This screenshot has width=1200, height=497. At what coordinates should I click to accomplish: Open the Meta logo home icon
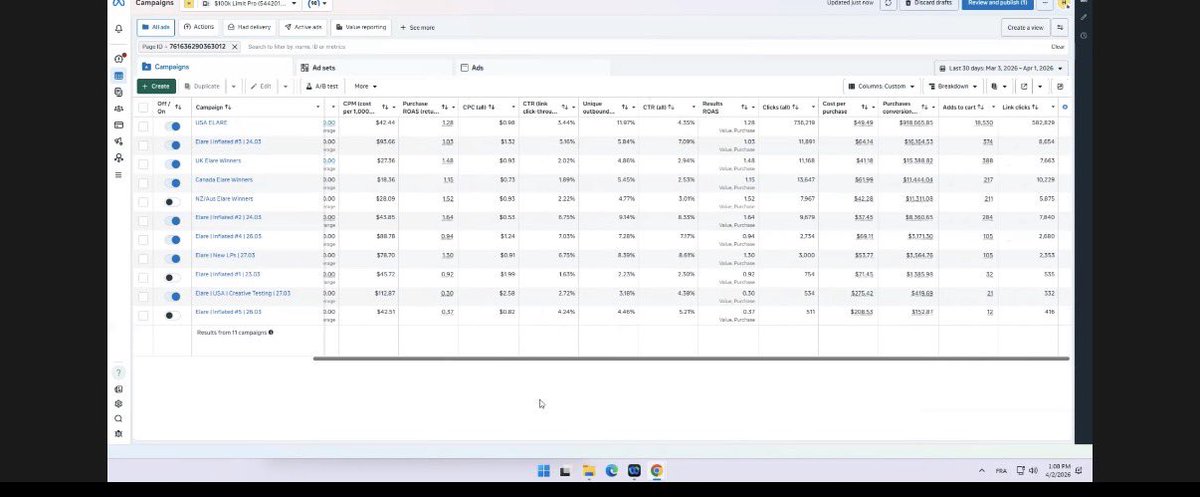pyautogui.click(x=118, y=4)
